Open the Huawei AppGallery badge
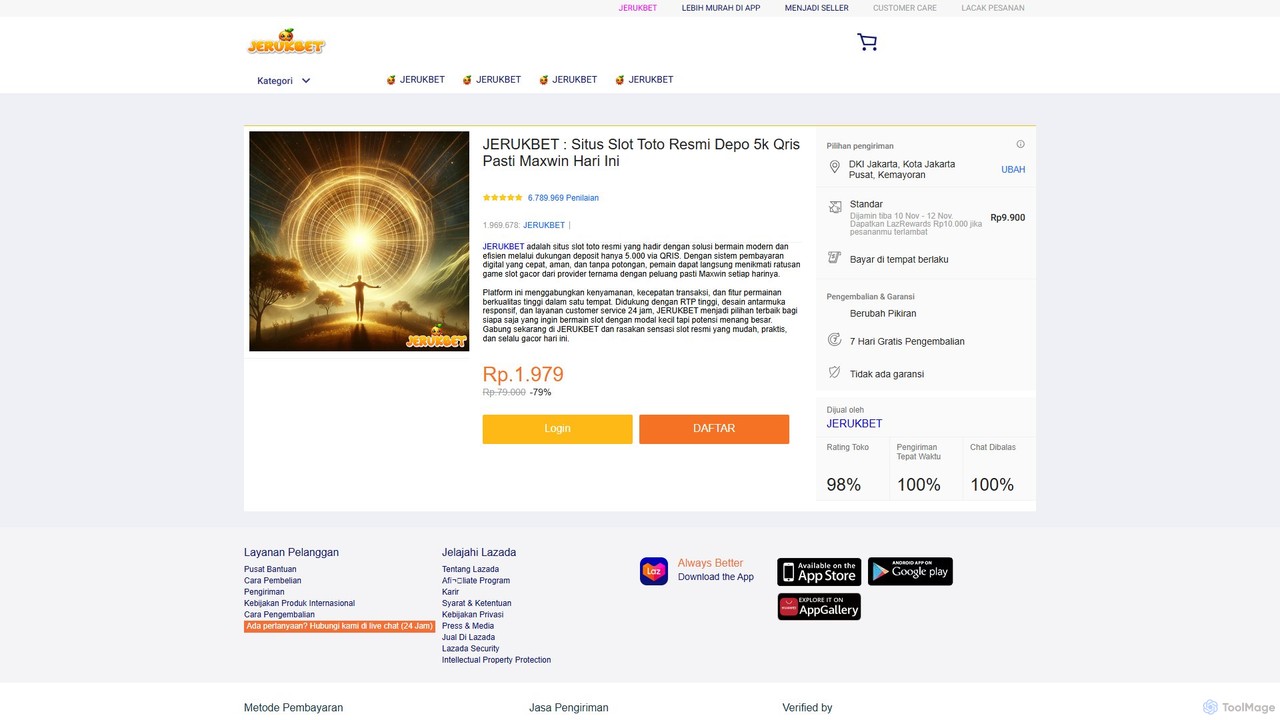1280x720 pixels. 819,607
